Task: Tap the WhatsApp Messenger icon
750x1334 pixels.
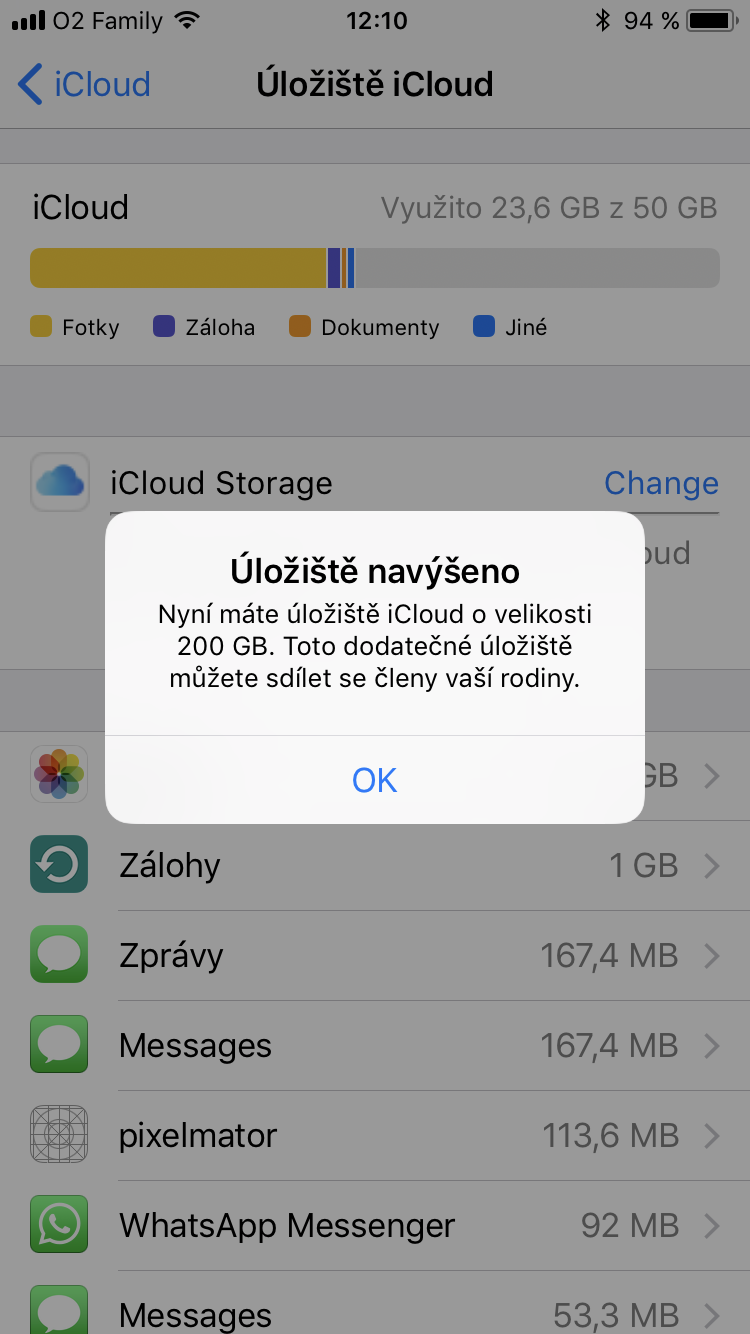Action: [59, 1225]
